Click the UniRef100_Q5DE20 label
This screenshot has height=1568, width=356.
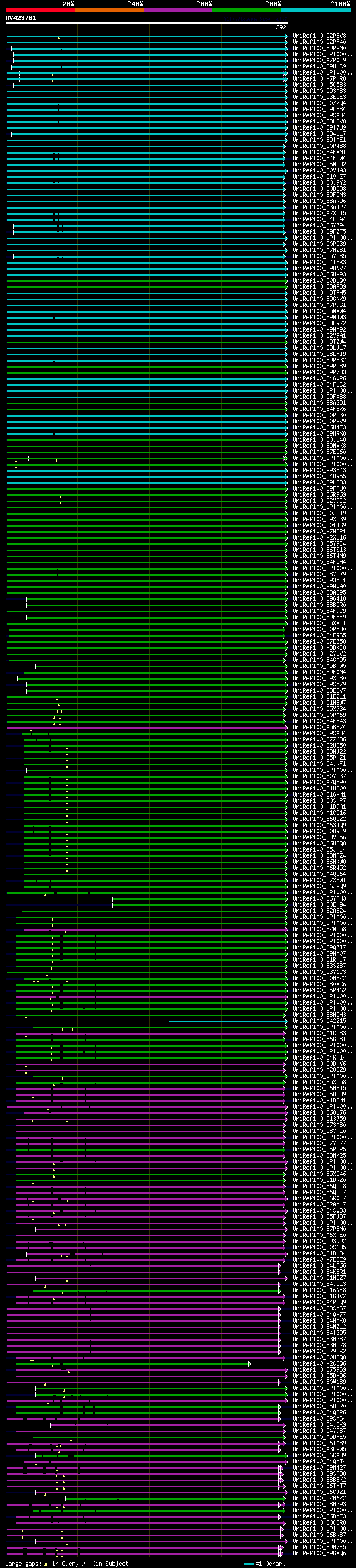point(319,1406)
